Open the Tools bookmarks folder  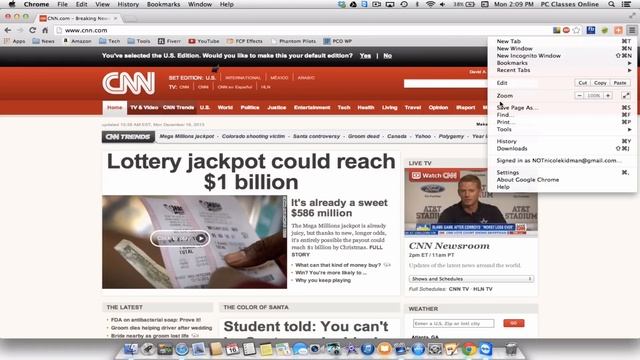click(139, 41)
